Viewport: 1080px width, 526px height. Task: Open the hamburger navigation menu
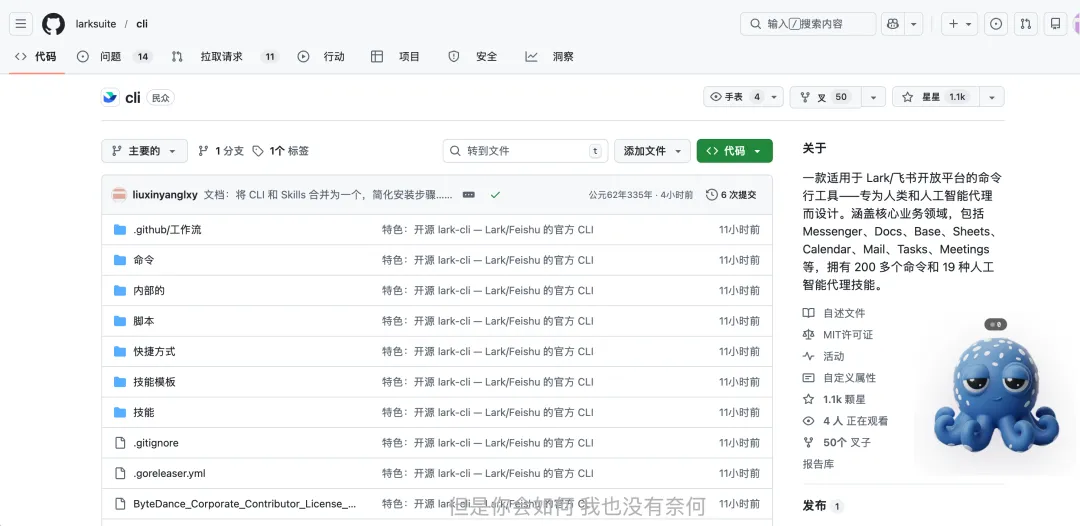tap(21, 24)
